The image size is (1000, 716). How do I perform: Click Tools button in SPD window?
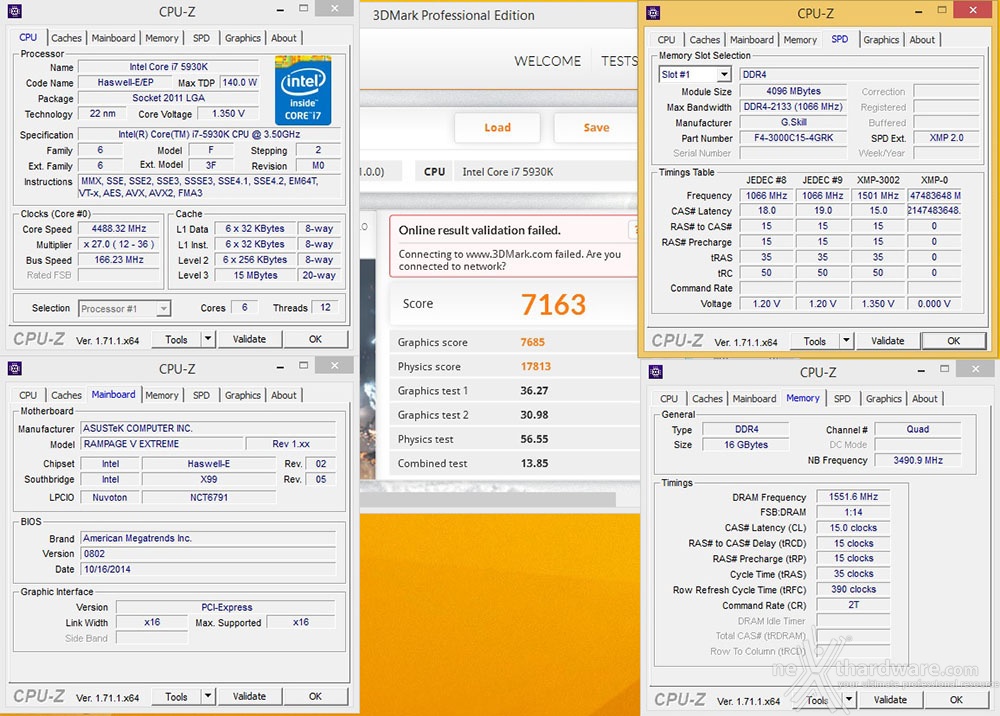click(815, 340)
